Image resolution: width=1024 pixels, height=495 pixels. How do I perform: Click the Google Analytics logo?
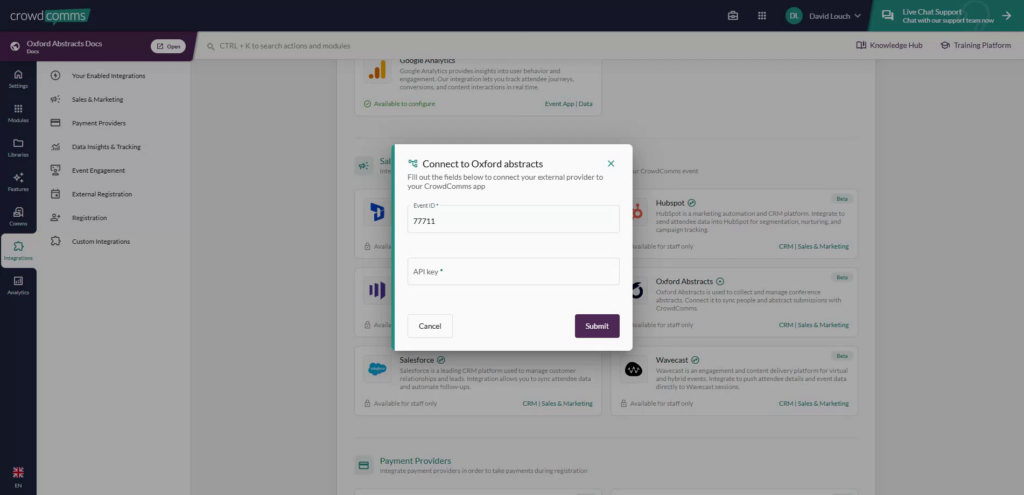pyautogui.click(x=377, y=70)
